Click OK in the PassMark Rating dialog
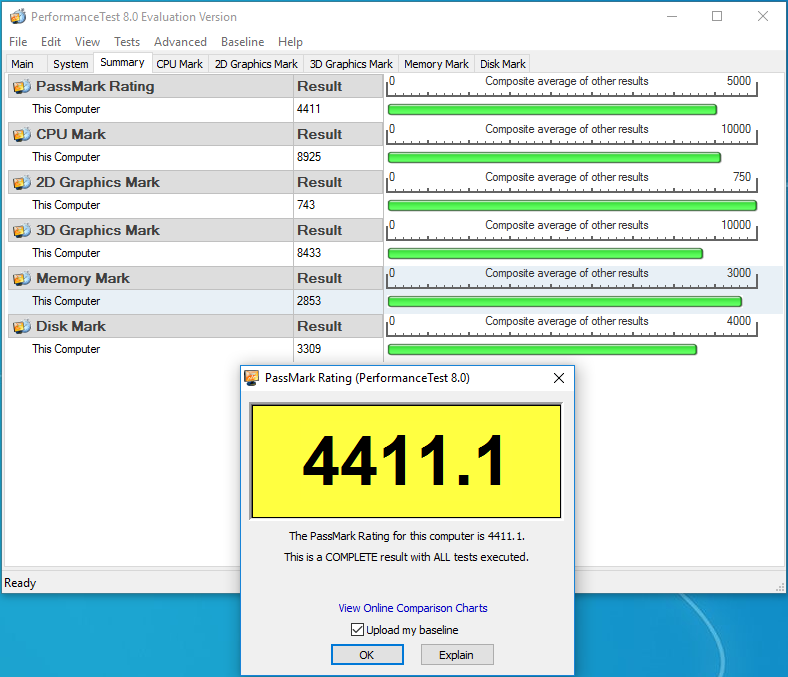 click(367, 655)
